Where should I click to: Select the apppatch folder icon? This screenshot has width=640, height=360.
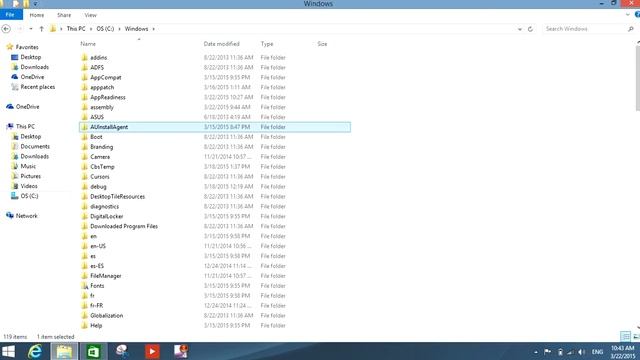[x=84, y=87]
